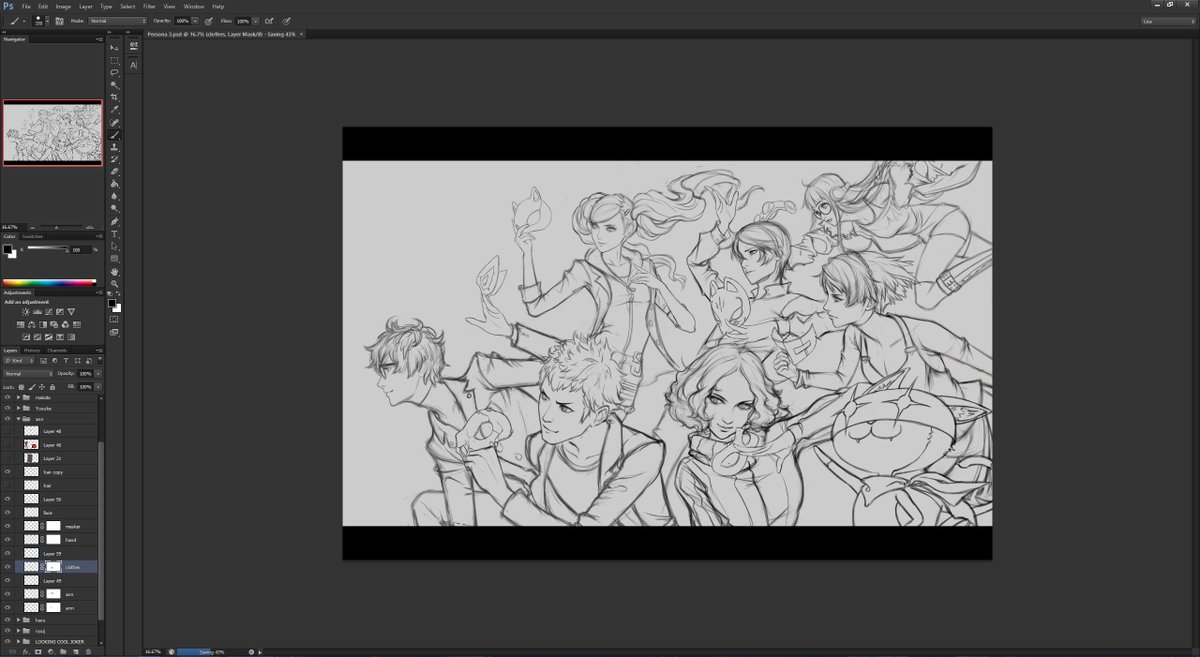The height and width of the screenshot is (657, 1200).
Task: Open the layer blend mode dropdown
Action: point(27,374)
